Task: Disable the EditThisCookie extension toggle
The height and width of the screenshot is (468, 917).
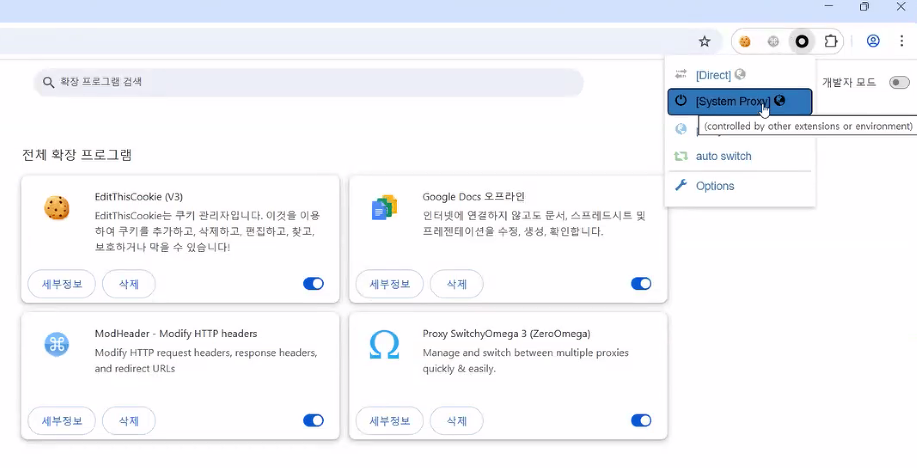Action: [x=313, y=284]
